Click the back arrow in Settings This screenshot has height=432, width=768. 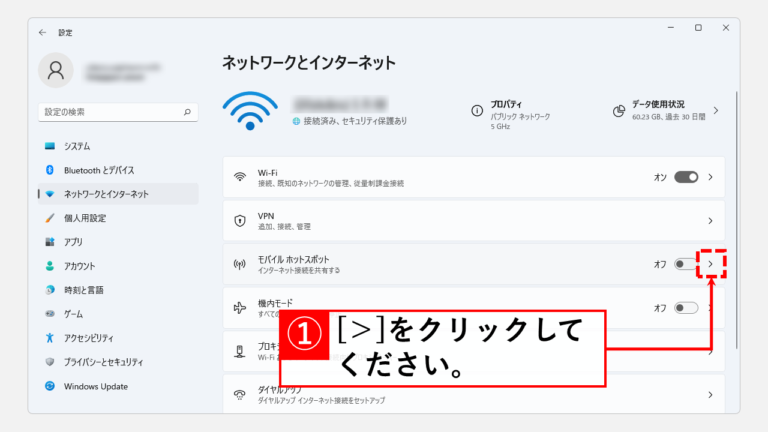(x=43, y=32)
